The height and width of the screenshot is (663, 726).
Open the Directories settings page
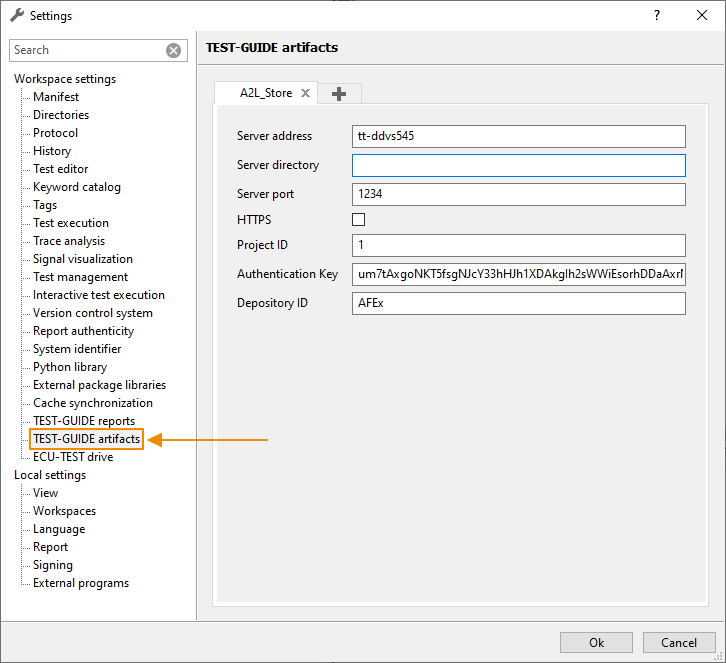click(x=61, y=115)
